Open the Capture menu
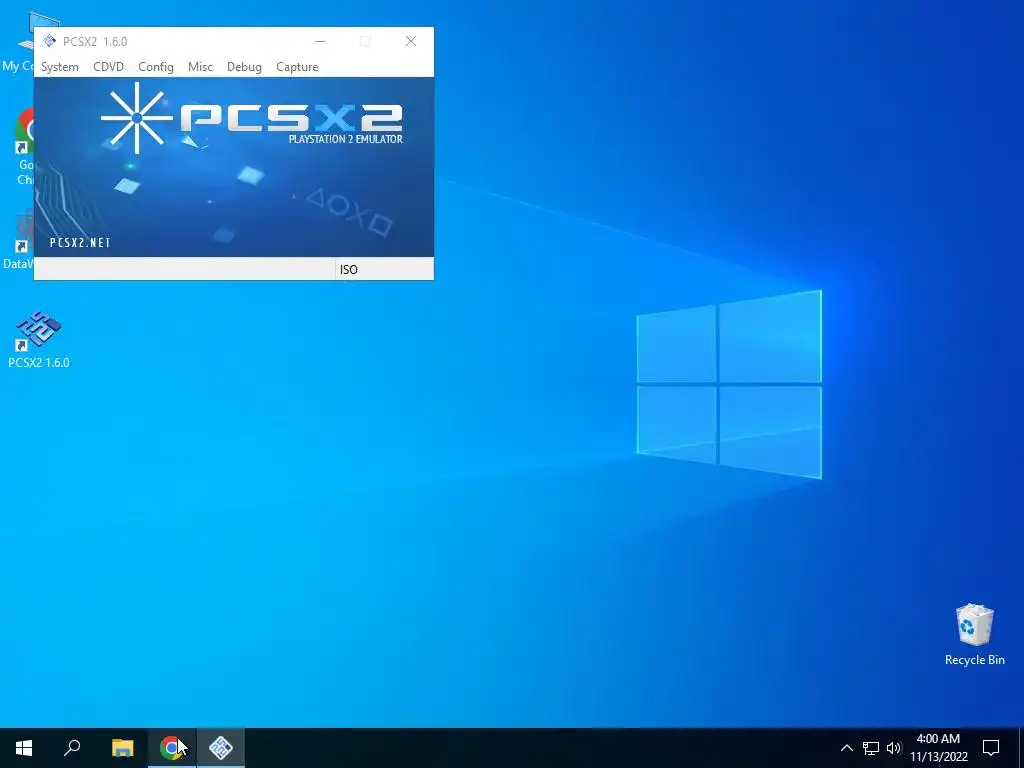This screenshot has height=768, width=1024. (297, 67)
